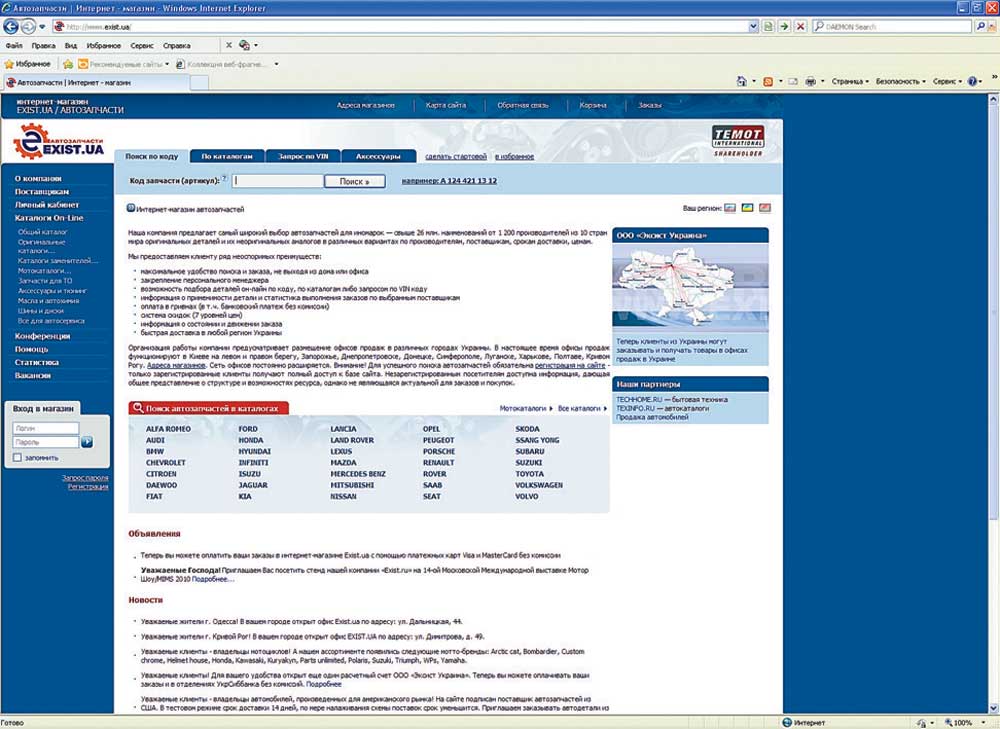Click the green Go arrow beside address bar

tap(784, 27)
